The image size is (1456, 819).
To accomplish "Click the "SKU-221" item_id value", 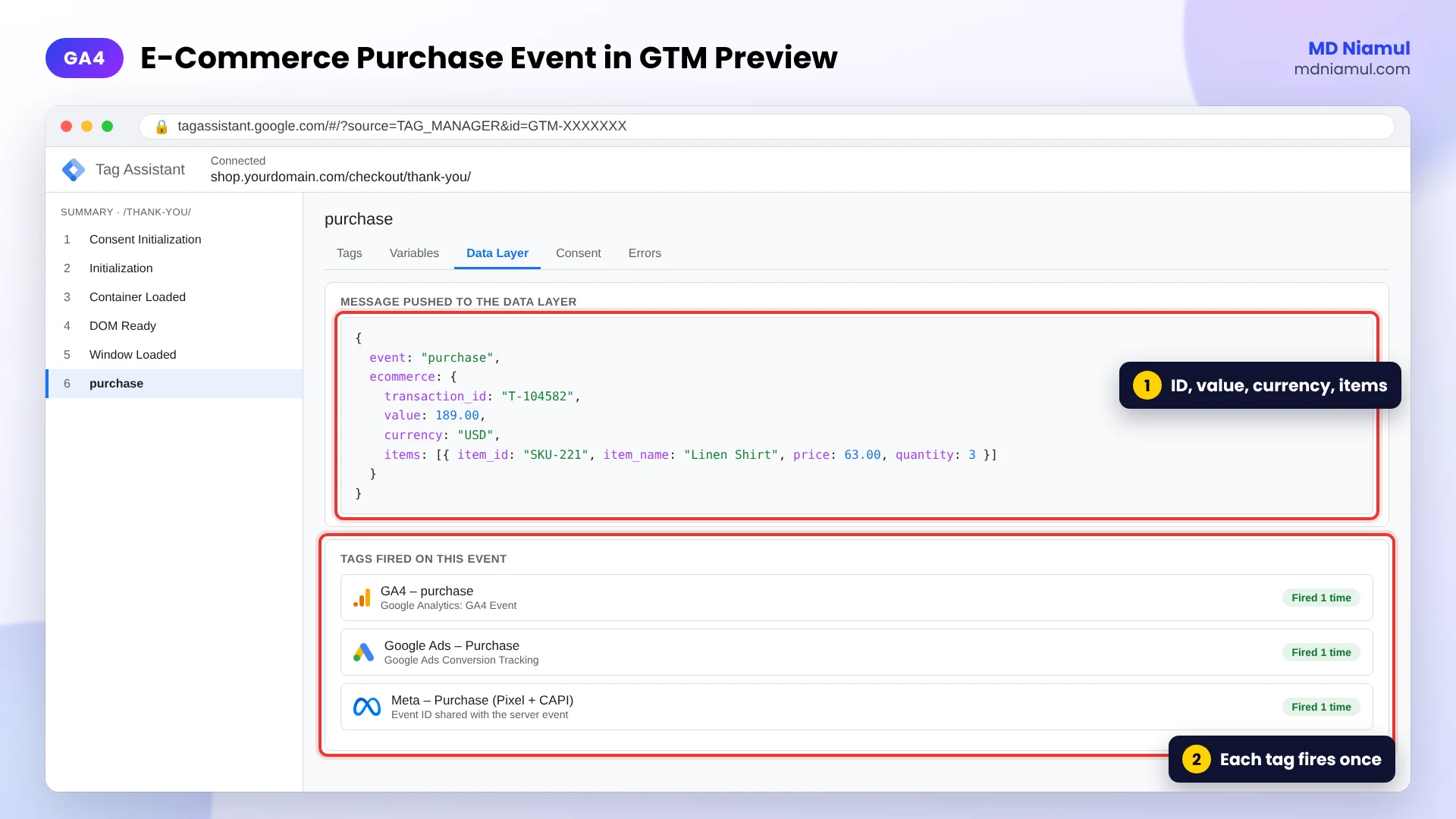I will pyautogui.click(x=556, y=455).
